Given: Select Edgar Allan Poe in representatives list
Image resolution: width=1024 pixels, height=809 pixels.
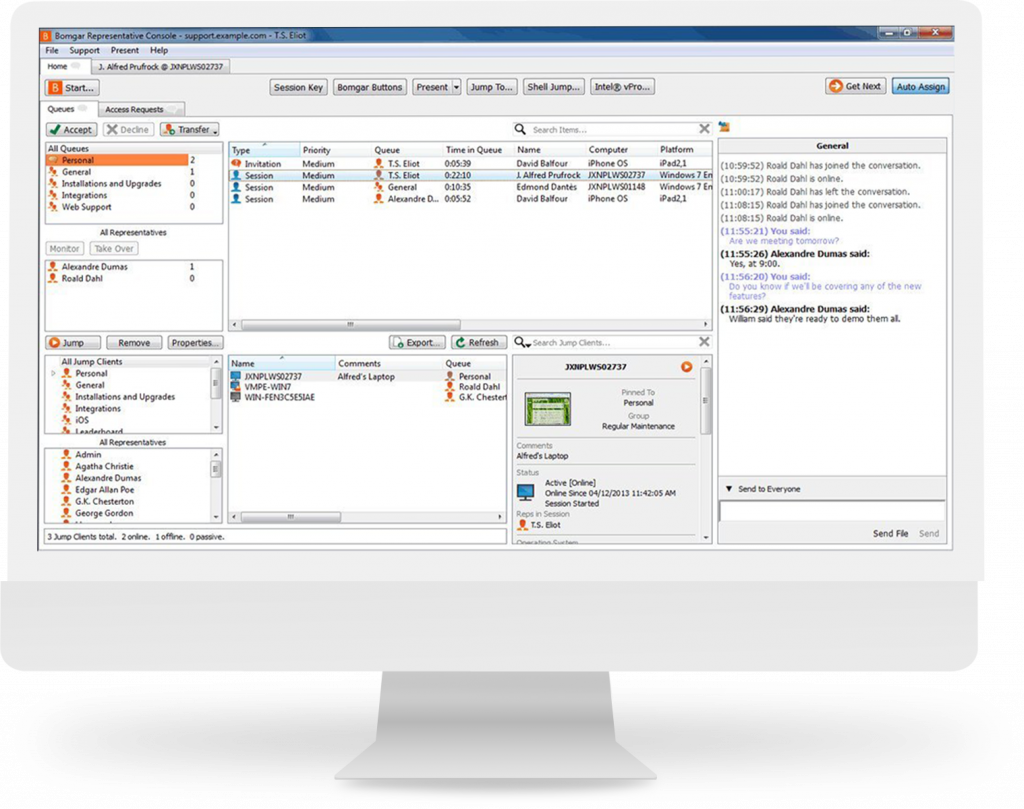Looking at the screenshot, I should point(104,490).
